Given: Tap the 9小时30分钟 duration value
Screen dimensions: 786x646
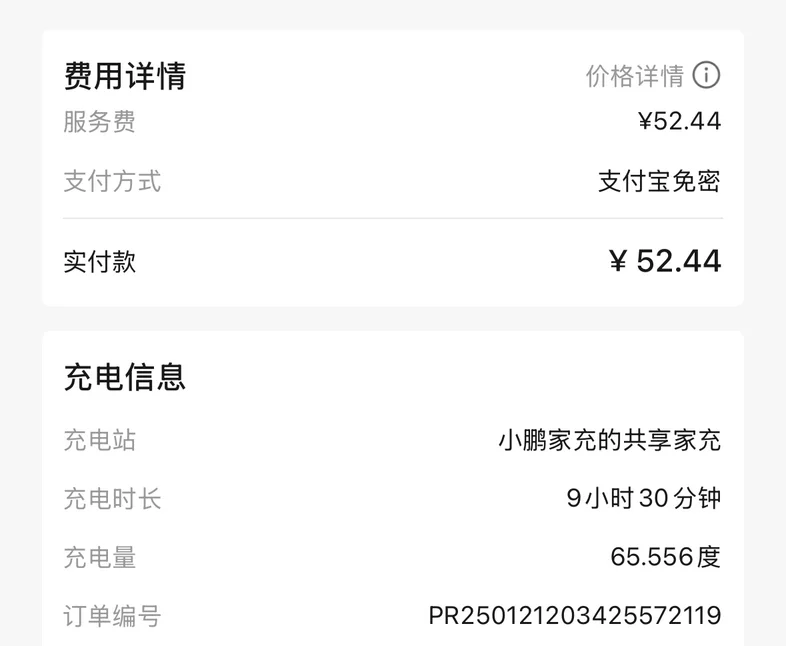Looking at the screenshot, I should [644, 498].
